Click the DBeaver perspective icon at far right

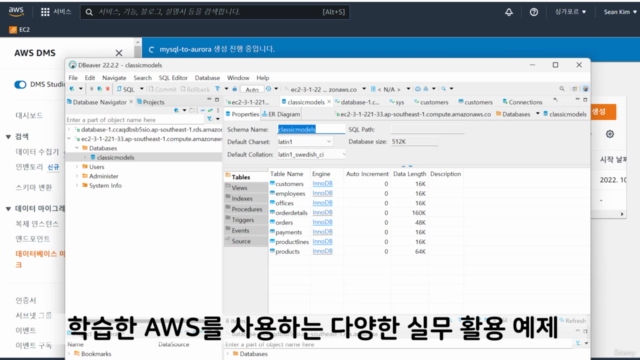pyautogui.click(x=585, y=89)
